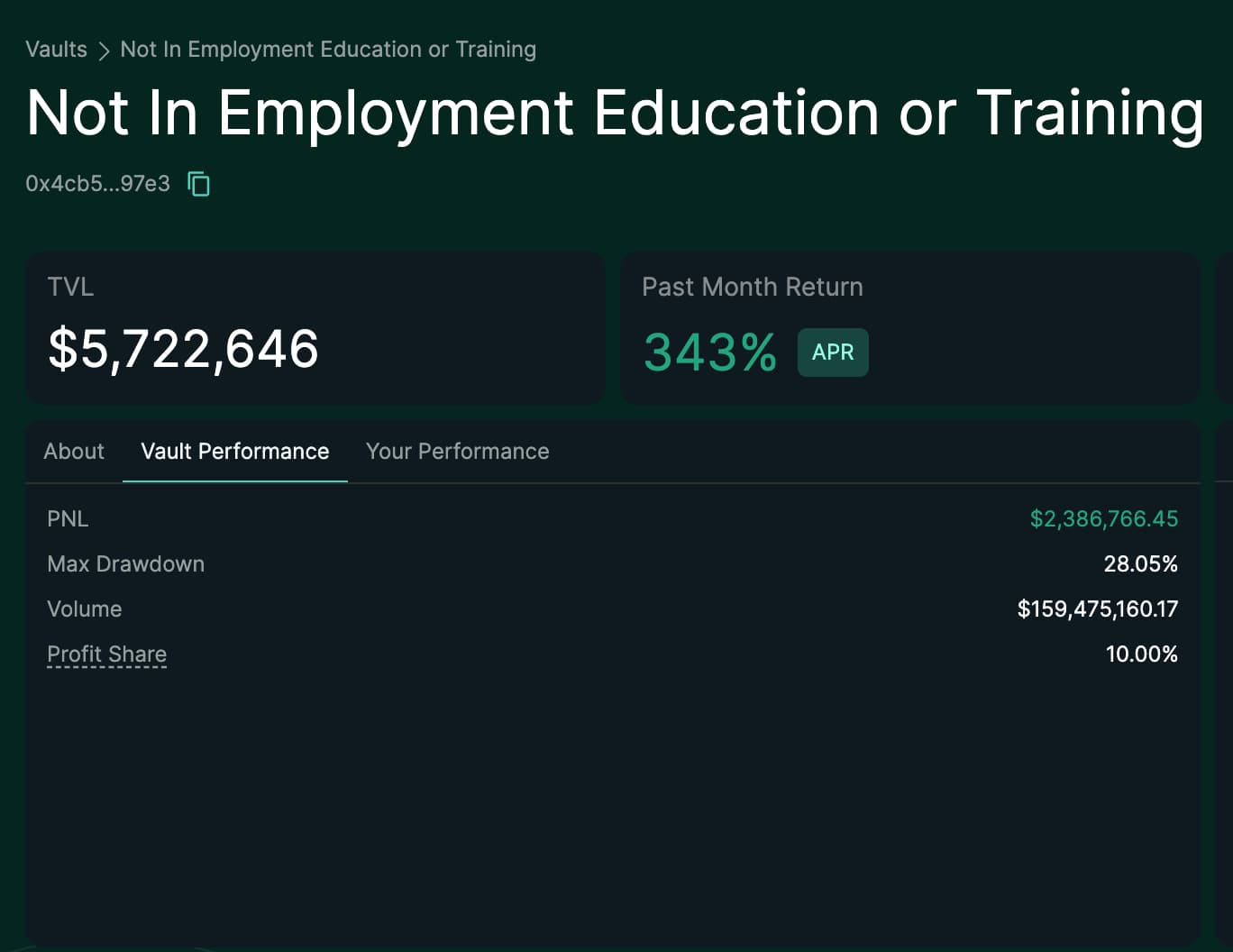Screen dimensions: 1233x952
Task: Click the Profit Share value 10.00%
Action: click(x=1141, y=654)
